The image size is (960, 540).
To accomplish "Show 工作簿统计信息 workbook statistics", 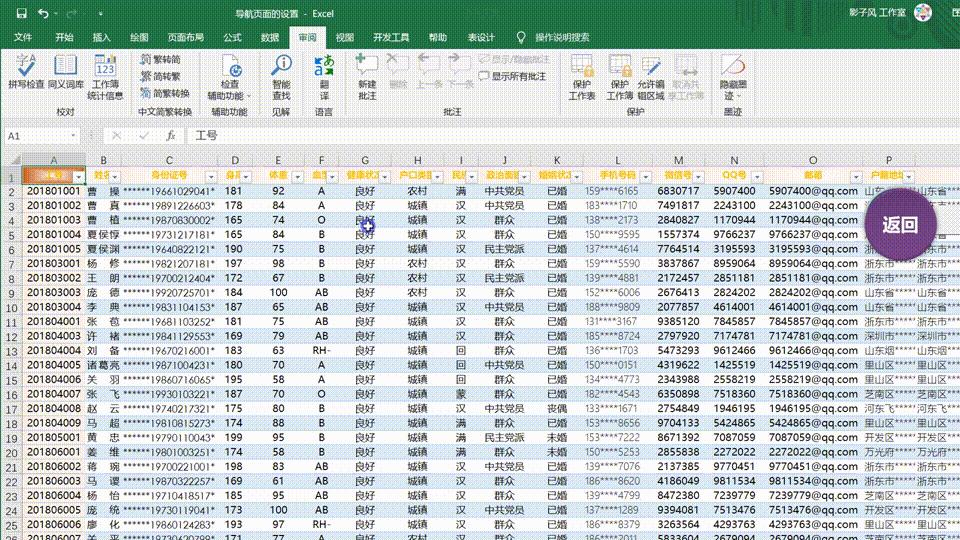I will coord(104,76).
